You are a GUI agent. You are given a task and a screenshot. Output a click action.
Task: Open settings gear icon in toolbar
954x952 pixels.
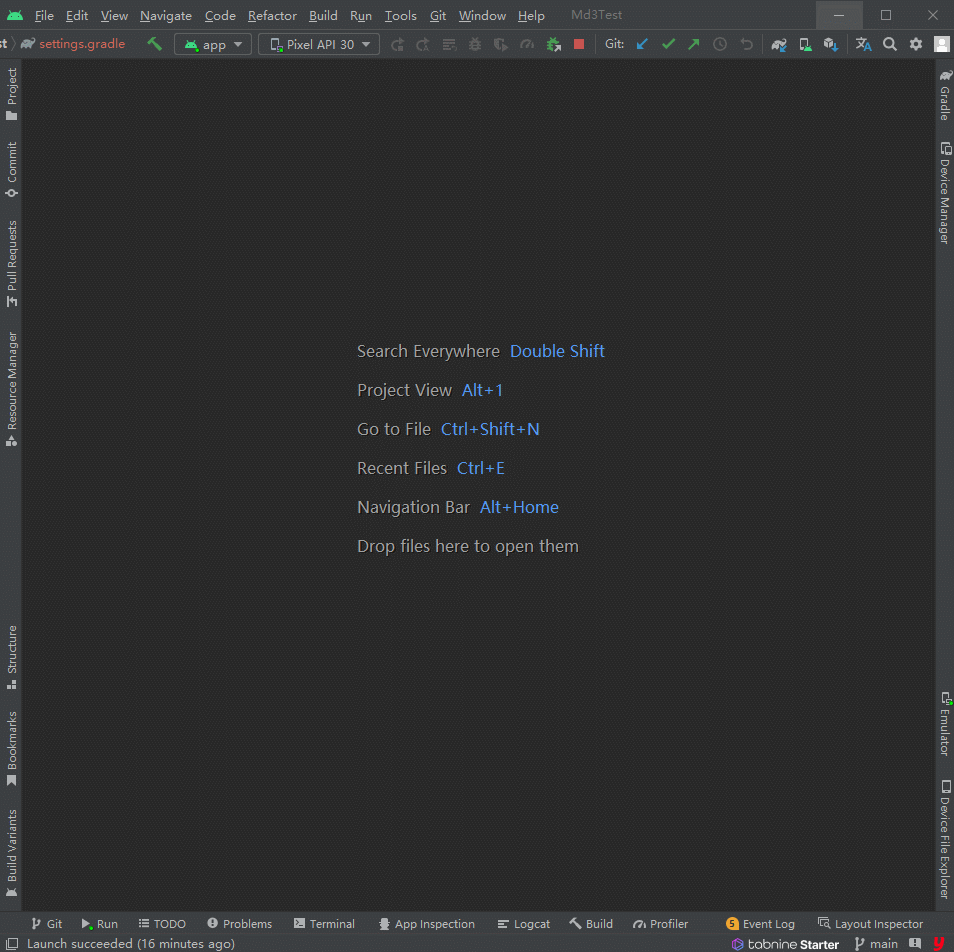tap(916, 44)
